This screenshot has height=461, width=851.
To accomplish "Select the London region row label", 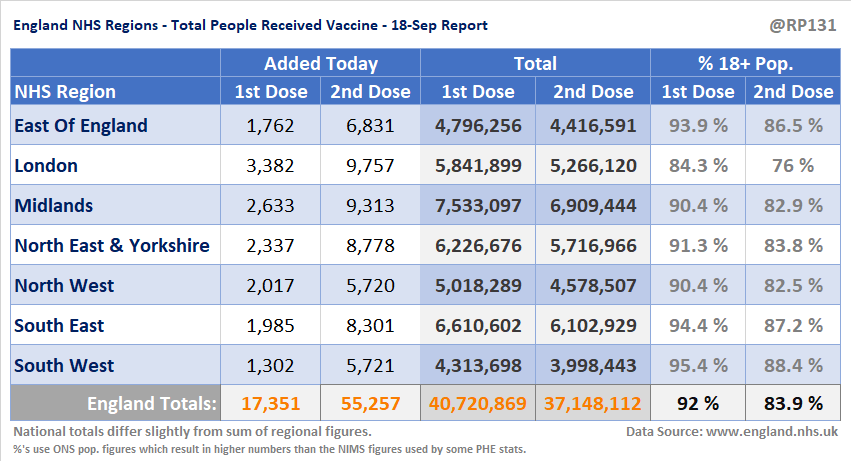I will point(46,166).
